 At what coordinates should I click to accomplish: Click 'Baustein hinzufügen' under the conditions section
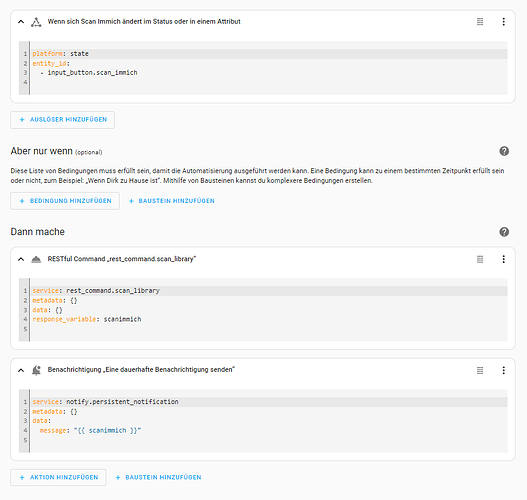click(x=172, y=201)
